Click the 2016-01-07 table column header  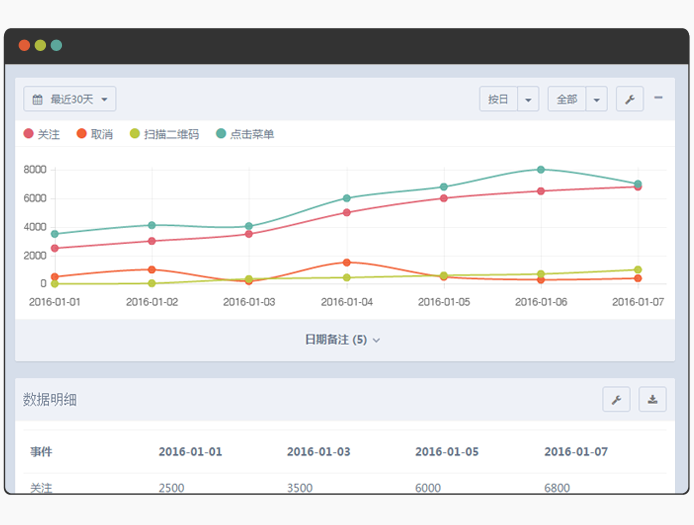576,452
